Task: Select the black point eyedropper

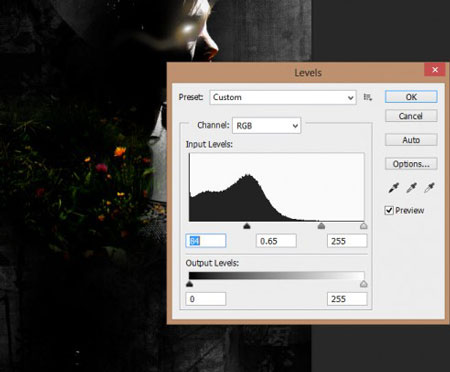Action: [394, 188]
